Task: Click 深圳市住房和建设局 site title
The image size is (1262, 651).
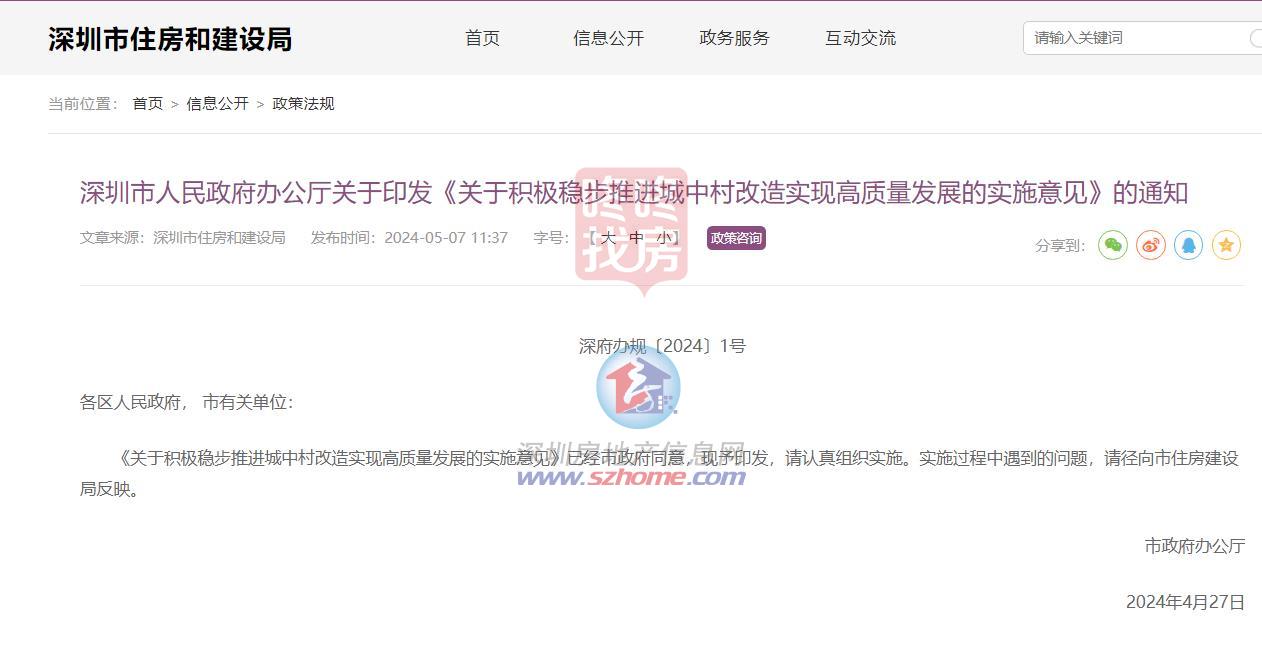Action: click(x=170, y=39)
